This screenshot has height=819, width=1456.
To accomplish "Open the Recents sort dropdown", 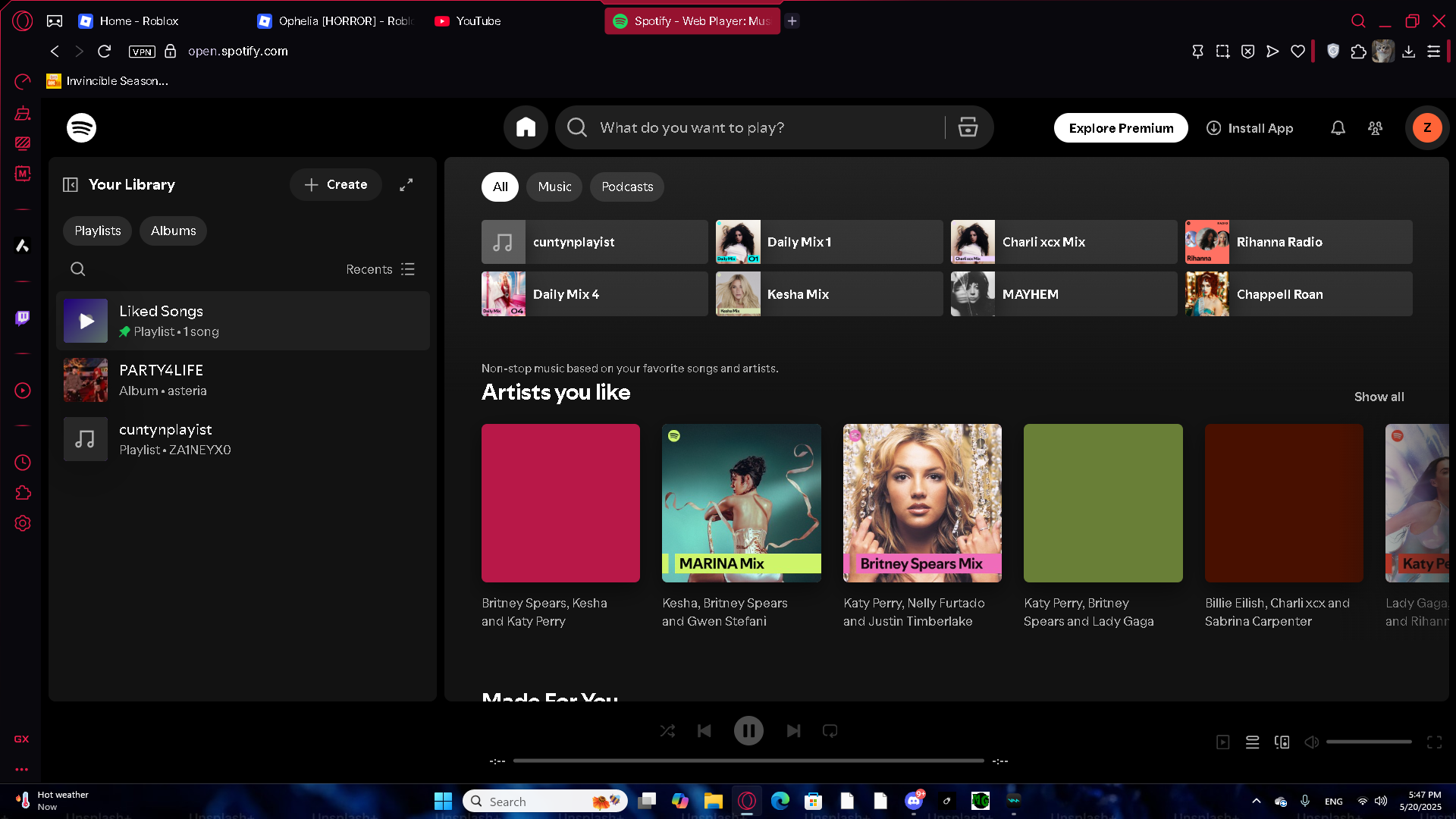I will point(380,269).
